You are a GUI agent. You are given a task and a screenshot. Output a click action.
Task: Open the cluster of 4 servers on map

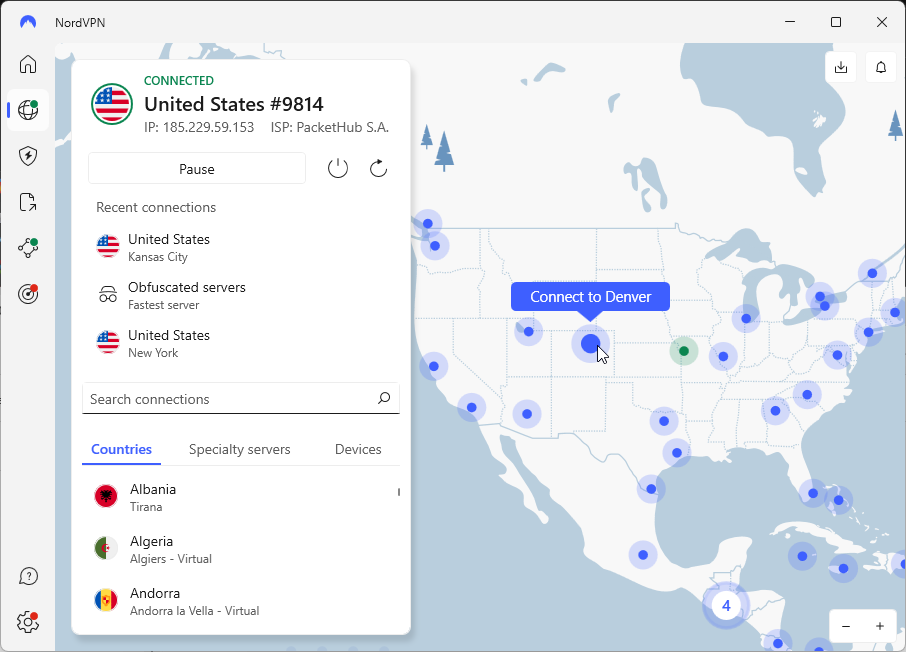726,605
